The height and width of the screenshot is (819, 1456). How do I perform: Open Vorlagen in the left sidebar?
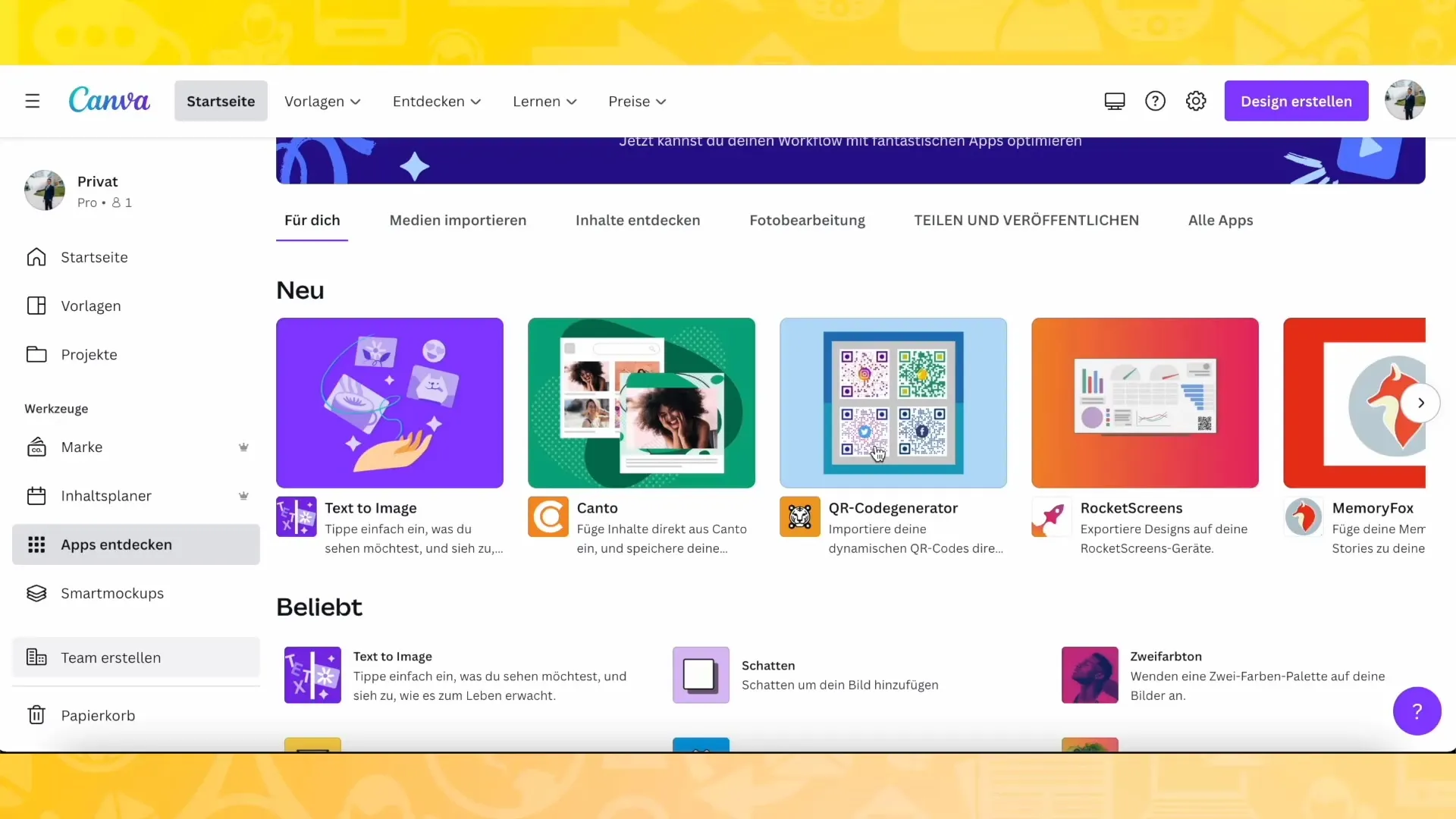tap(136, 306)
